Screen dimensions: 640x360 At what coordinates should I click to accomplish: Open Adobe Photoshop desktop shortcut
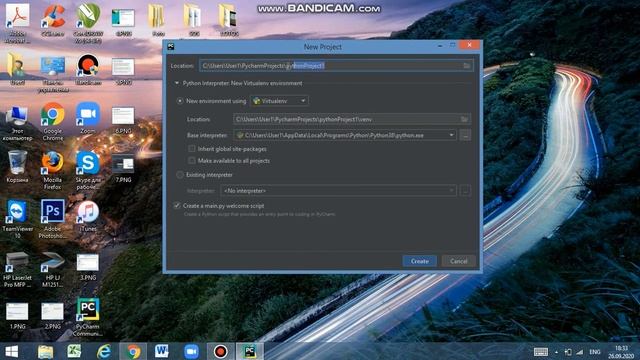click(53, 219)
